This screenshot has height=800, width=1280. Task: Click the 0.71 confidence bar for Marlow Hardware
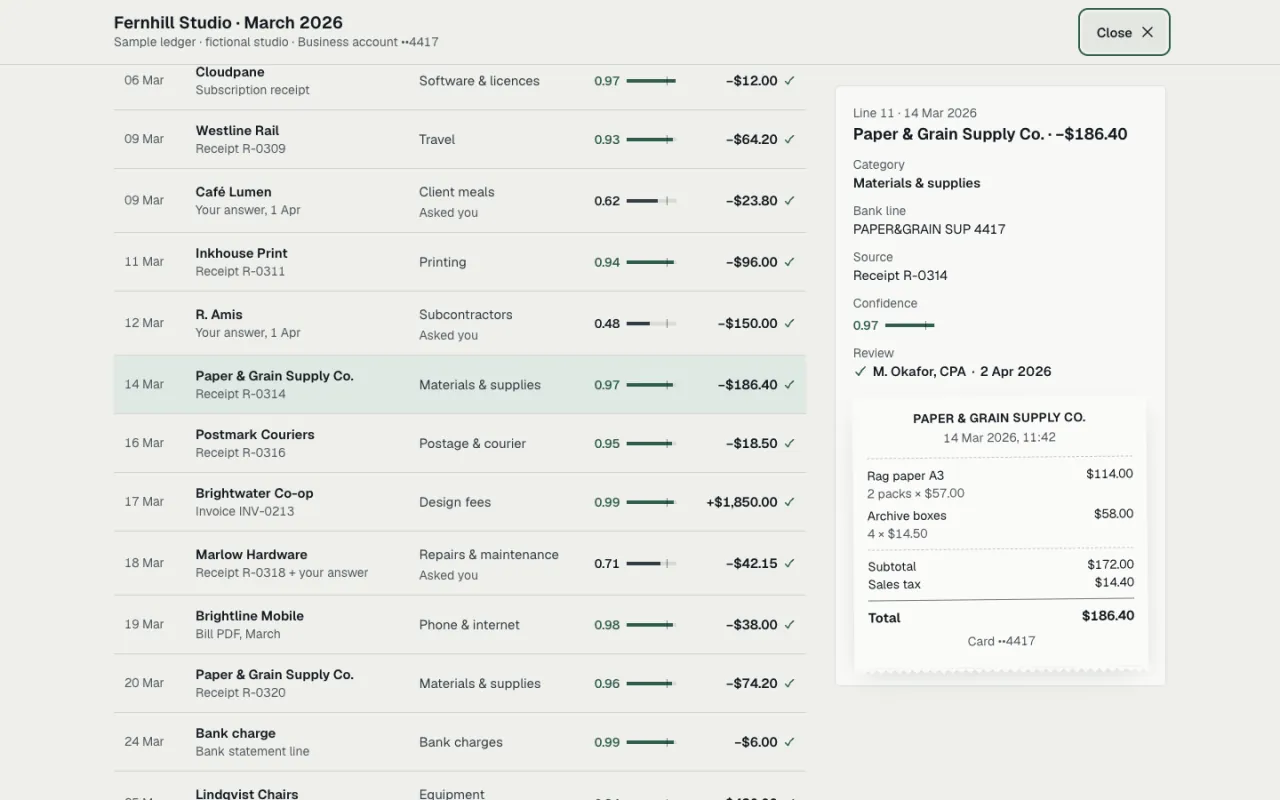tap(651, 564)
